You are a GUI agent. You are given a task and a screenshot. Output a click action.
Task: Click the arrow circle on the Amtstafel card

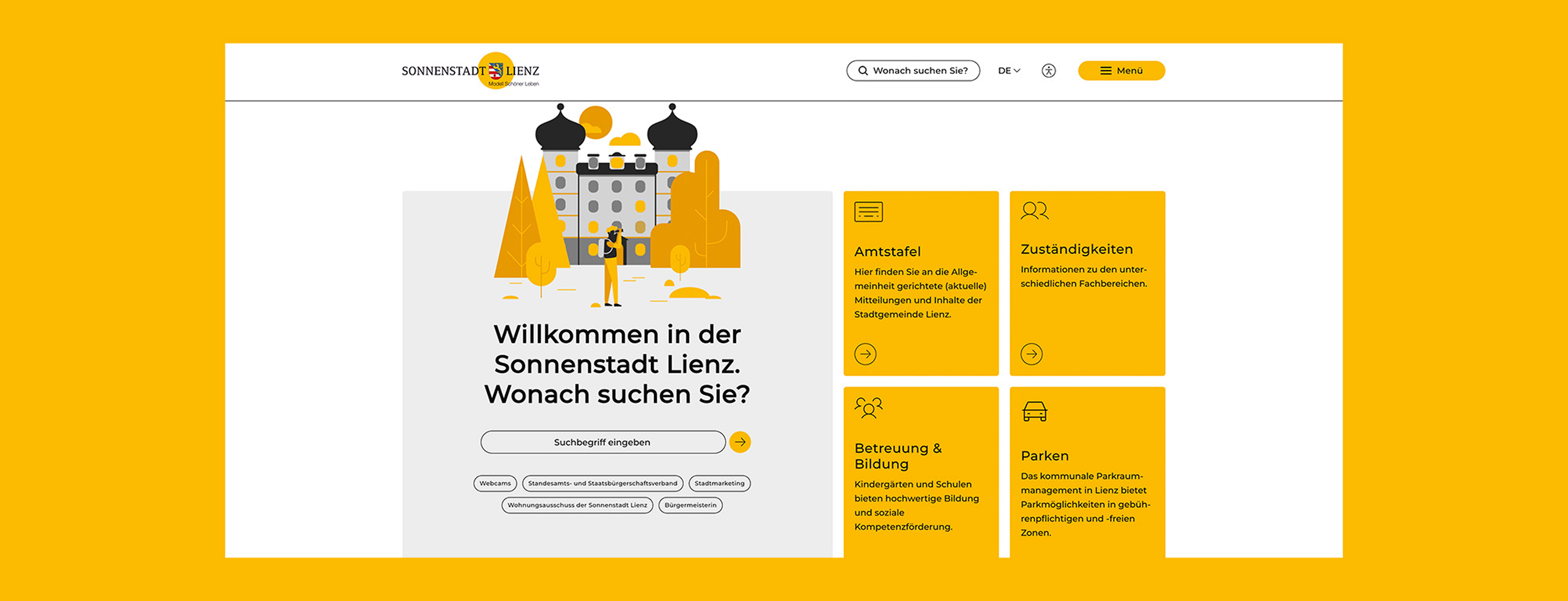tap(865, 354)
